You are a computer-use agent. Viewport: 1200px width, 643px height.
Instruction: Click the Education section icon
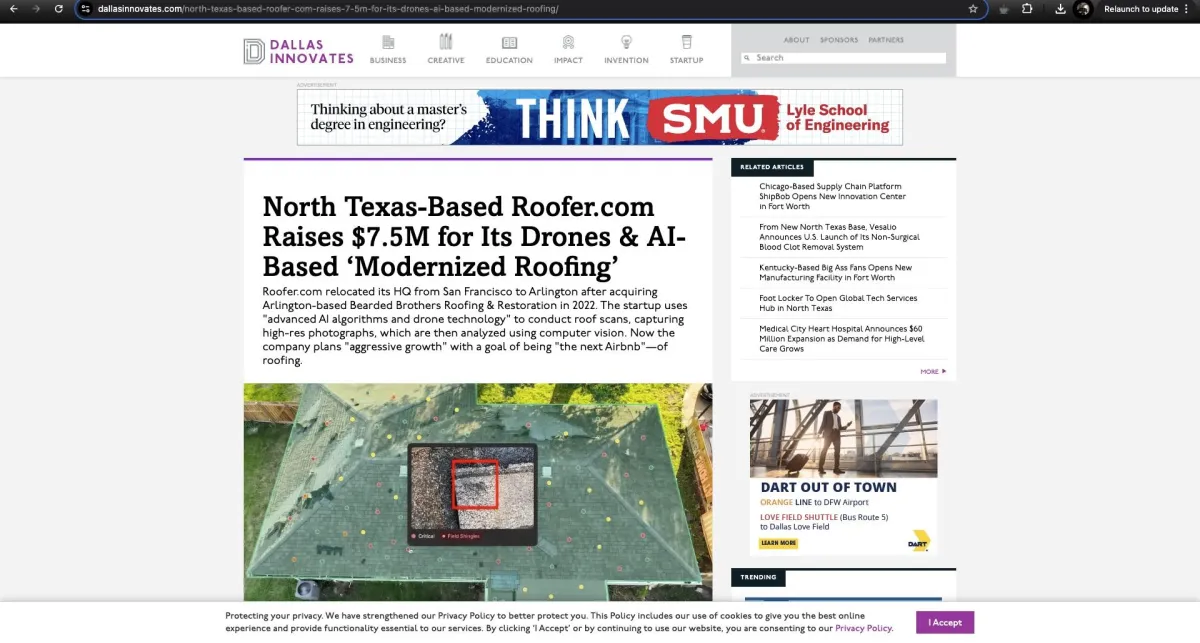[x=509, y=43]
